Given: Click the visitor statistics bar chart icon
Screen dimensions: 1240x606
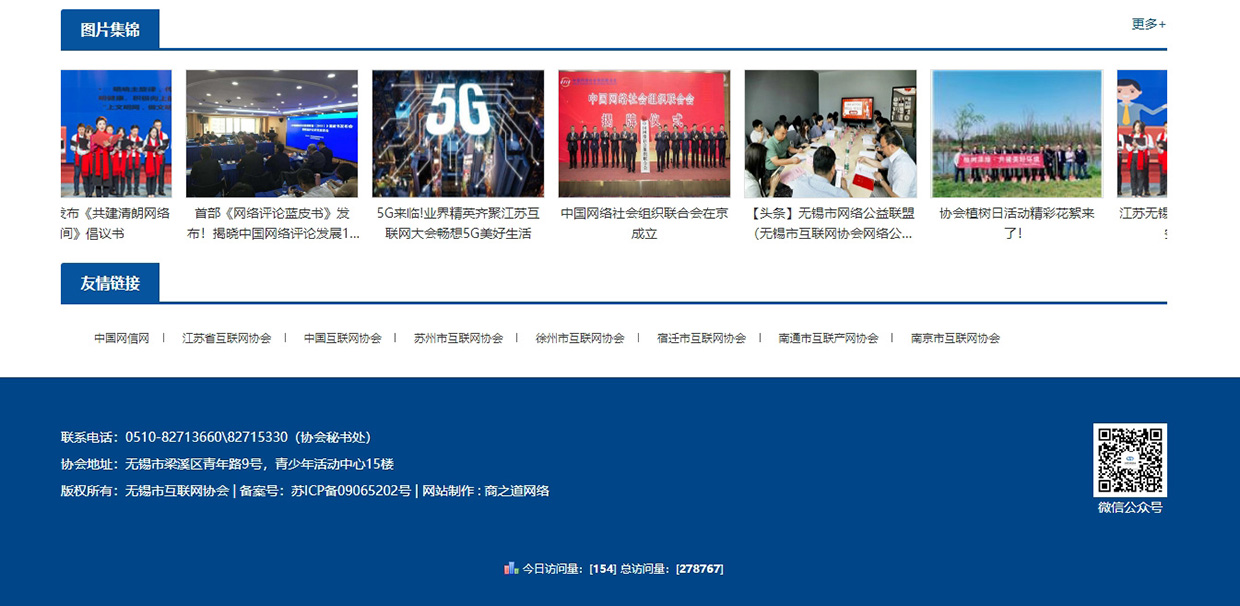Looking at the screenshot, I should tap(511, 568).
